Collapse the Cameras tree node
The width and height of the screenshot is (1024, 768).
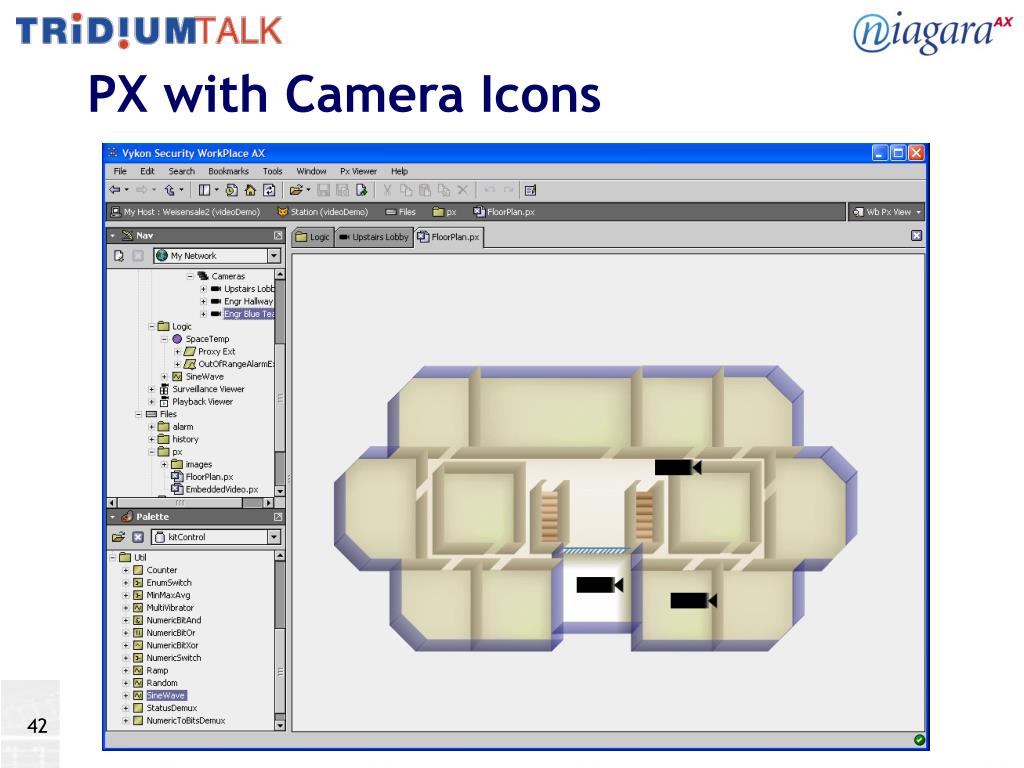[x=191, y=276]
